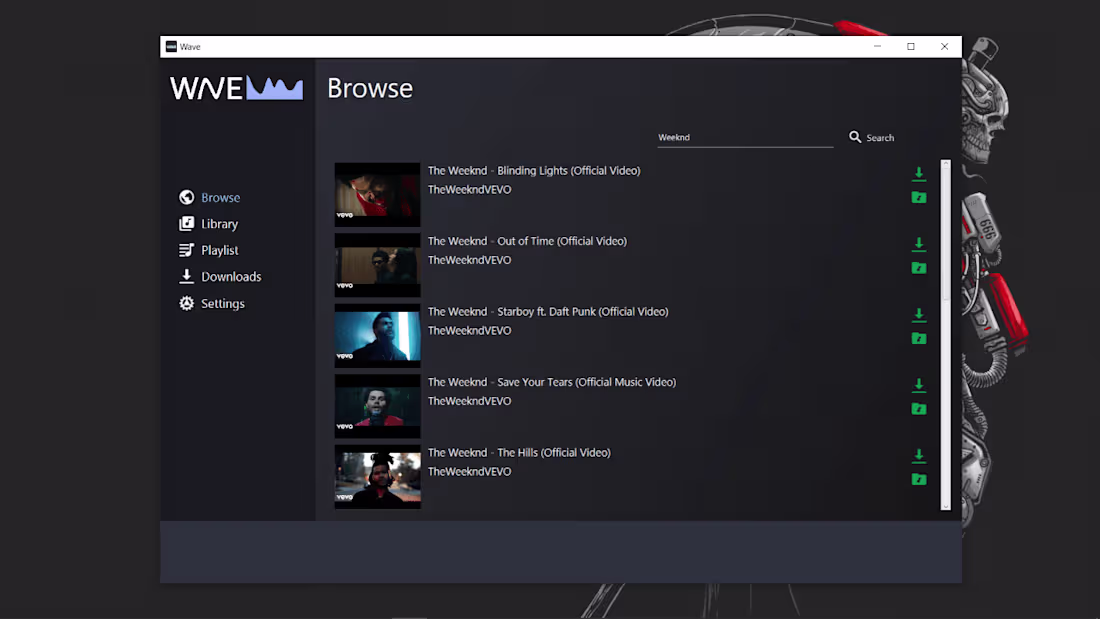
Task: Open the Out of Time video title
Action: 527,240
